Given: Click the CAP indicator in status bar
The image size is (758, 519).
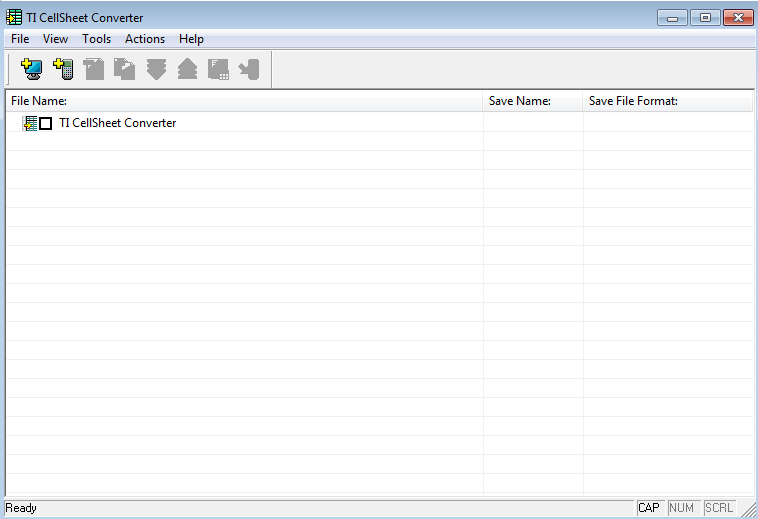Looking at the screenshot, I should point(649,508).
